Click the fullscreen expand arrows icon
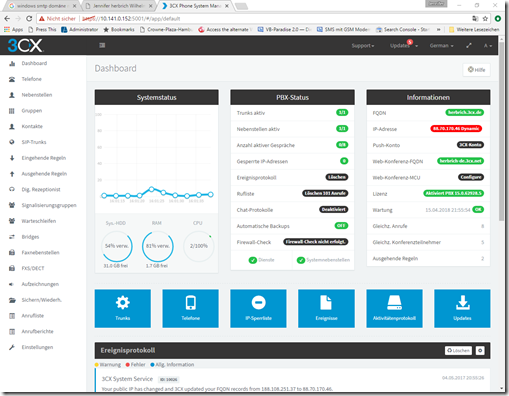 point(469,45)
